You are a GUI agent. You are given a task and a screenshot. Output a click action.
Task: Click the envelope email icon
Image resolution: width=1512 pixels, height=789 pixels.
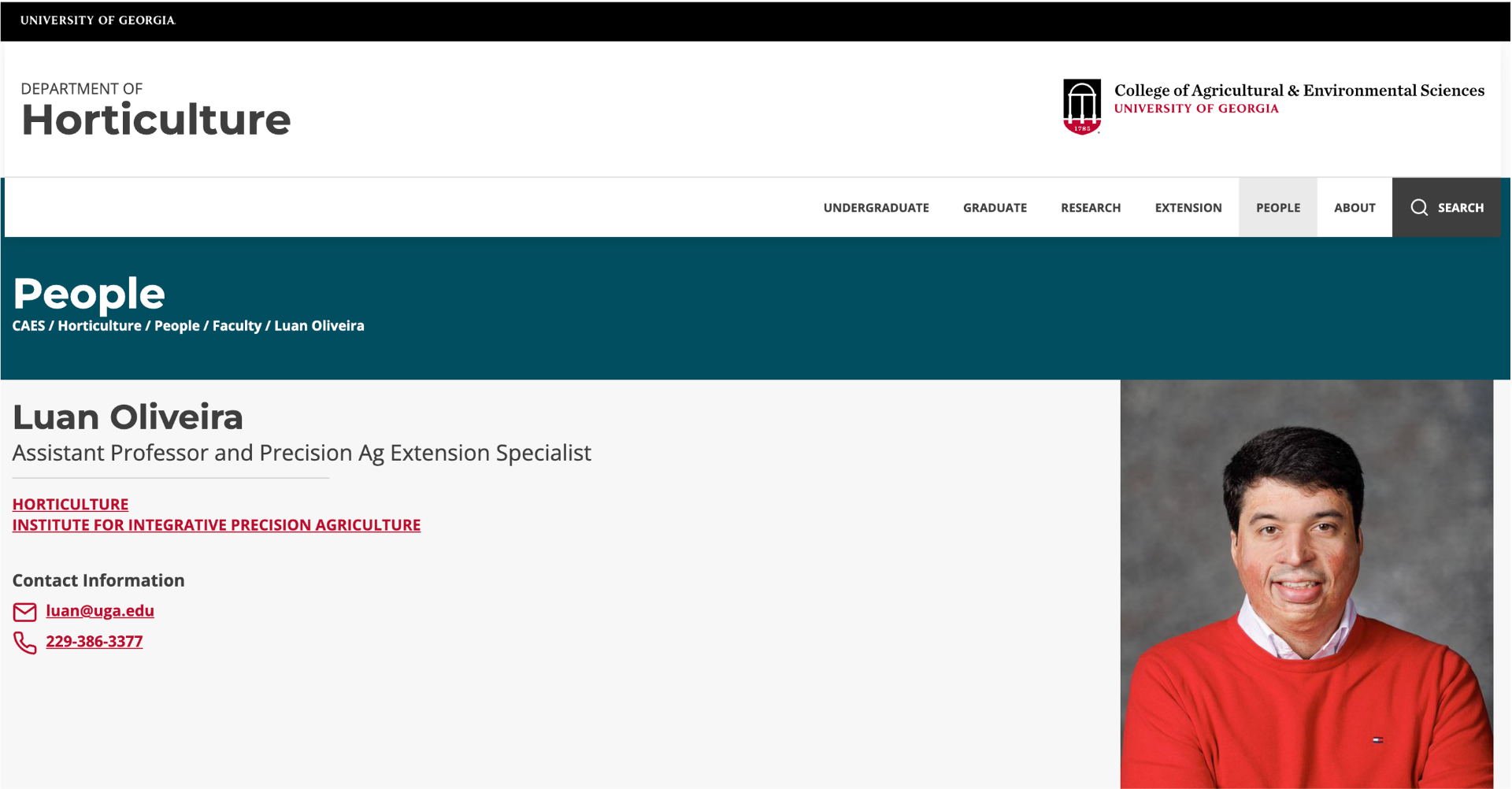24,612
